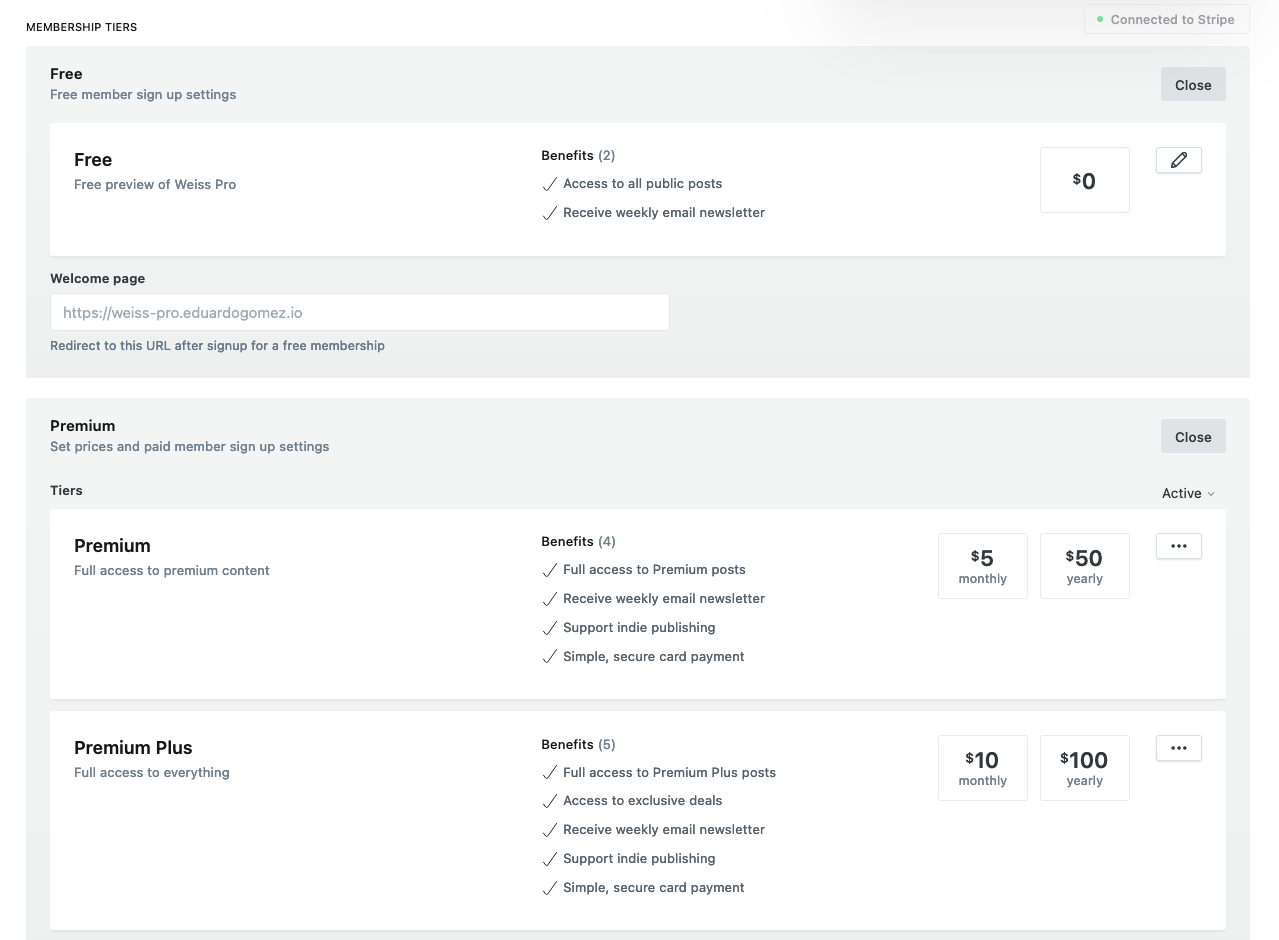This screenshot has height=940, width=1279.
Task: Close the Premium membership section
Action: tap(1193, 437)
